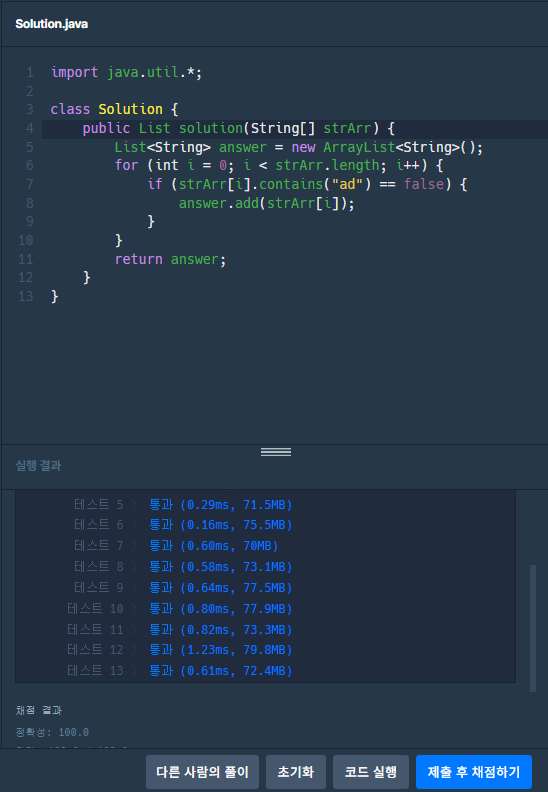Click the 채점 결과 heading
This screenshot has width=548, height=792.
38,710
